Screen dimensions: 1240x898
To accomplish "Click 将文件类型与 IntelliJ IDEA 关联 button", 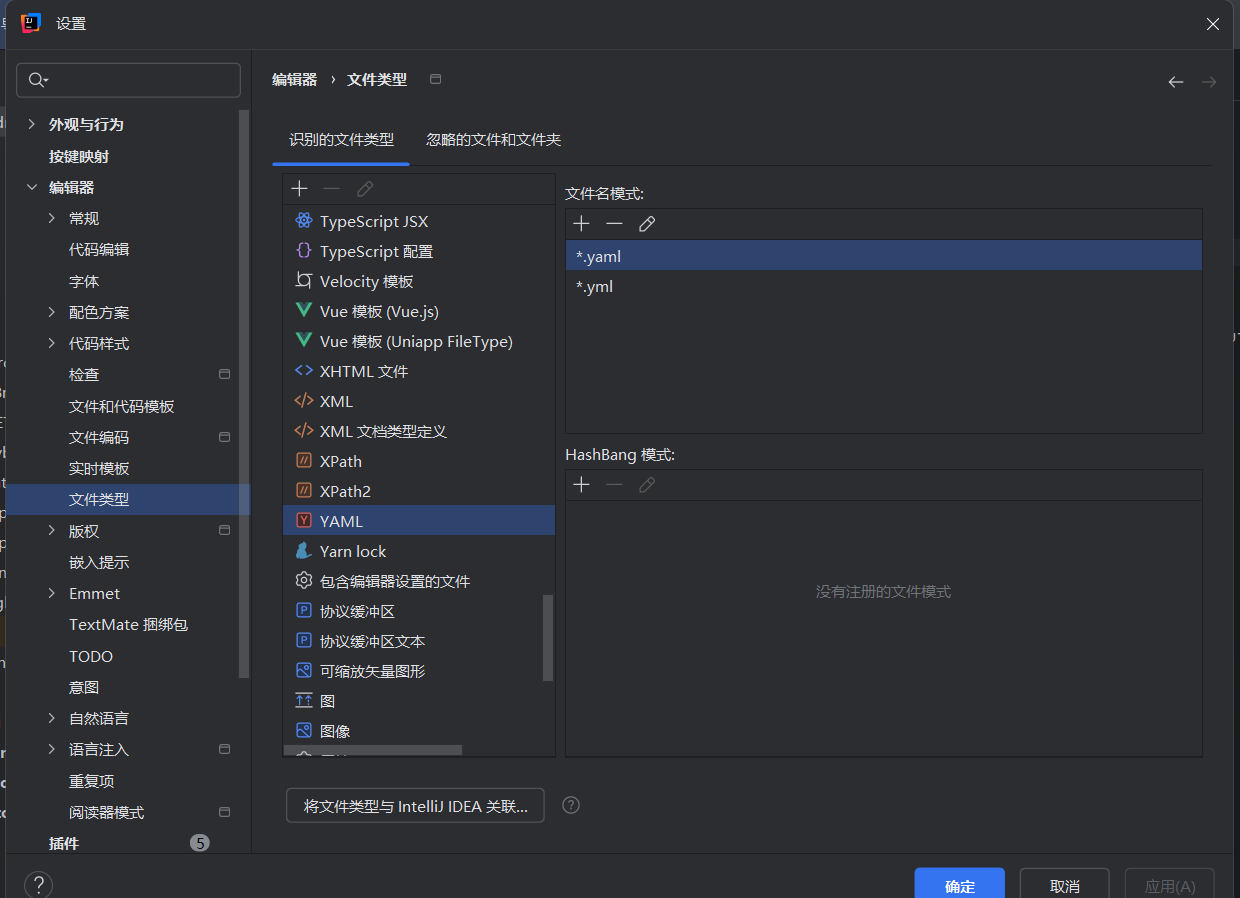I will click(x=415, y=806).
